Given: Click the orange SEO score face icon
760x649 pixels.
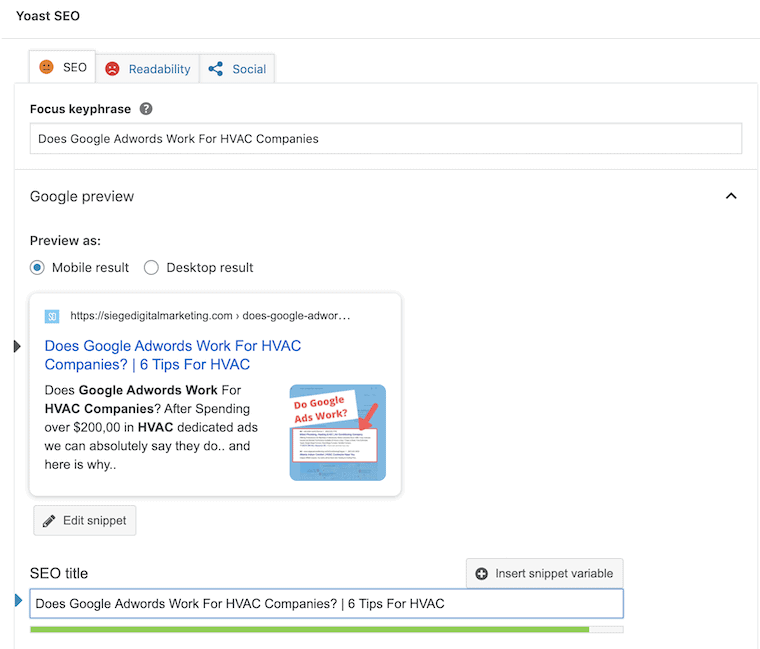Looking at the screenshot, I should 47,67.
